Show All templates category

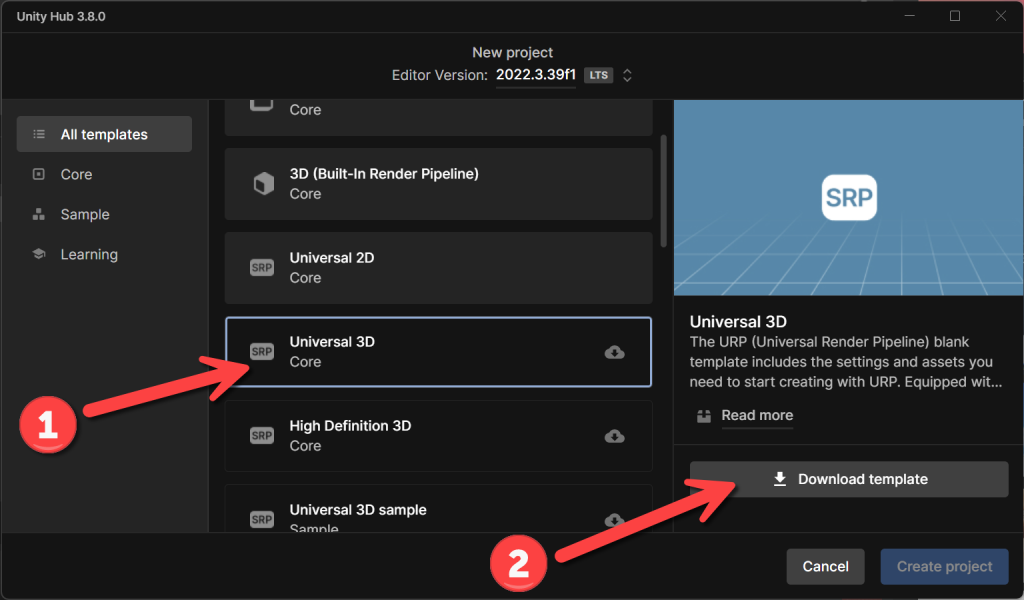pyautogui.click(x=104, y=134)
